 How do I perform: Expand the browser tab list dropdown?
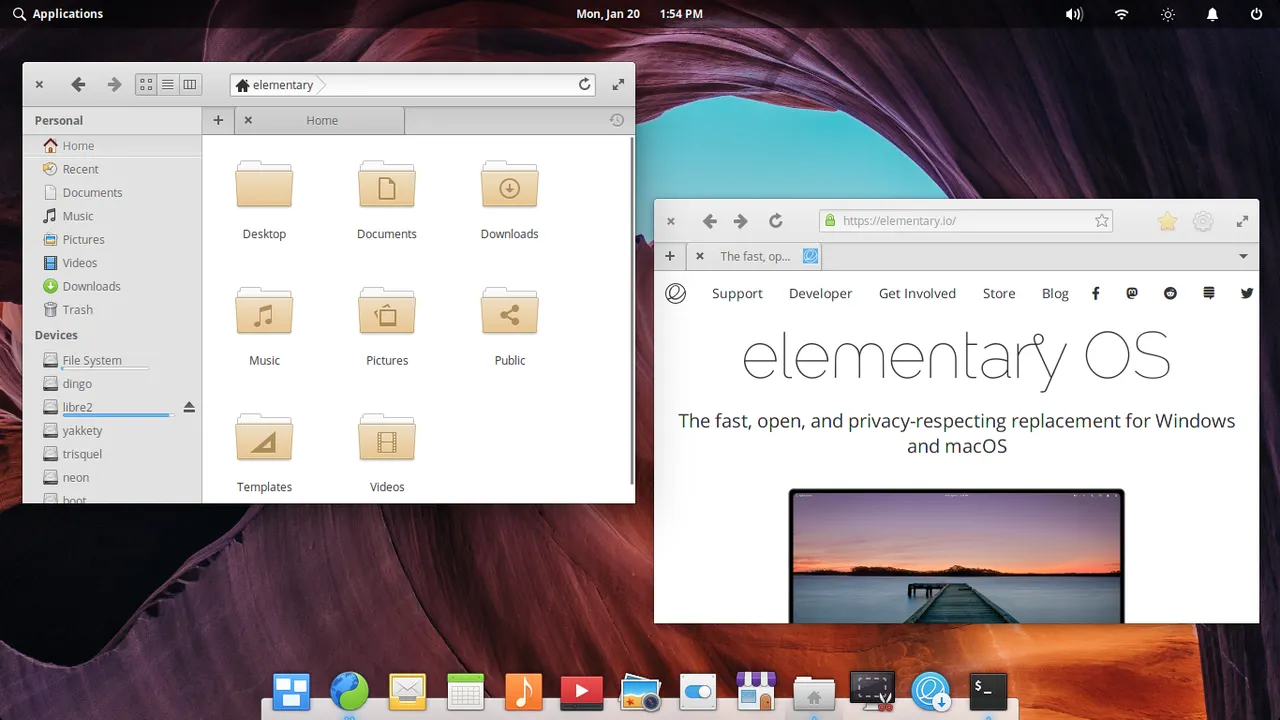click(1243, 256)
